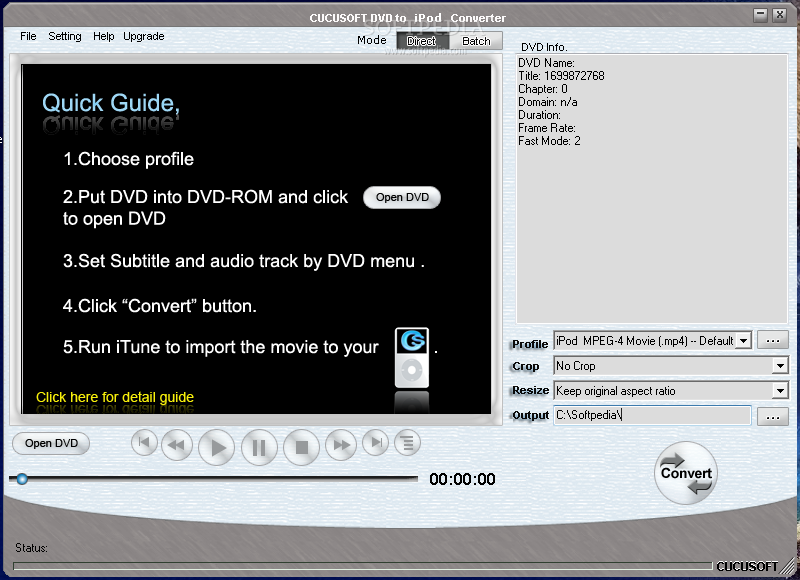Viewport: 800px width, 580px height.
Task: Click Open DVD button below preview
Action: click(51, 443)
